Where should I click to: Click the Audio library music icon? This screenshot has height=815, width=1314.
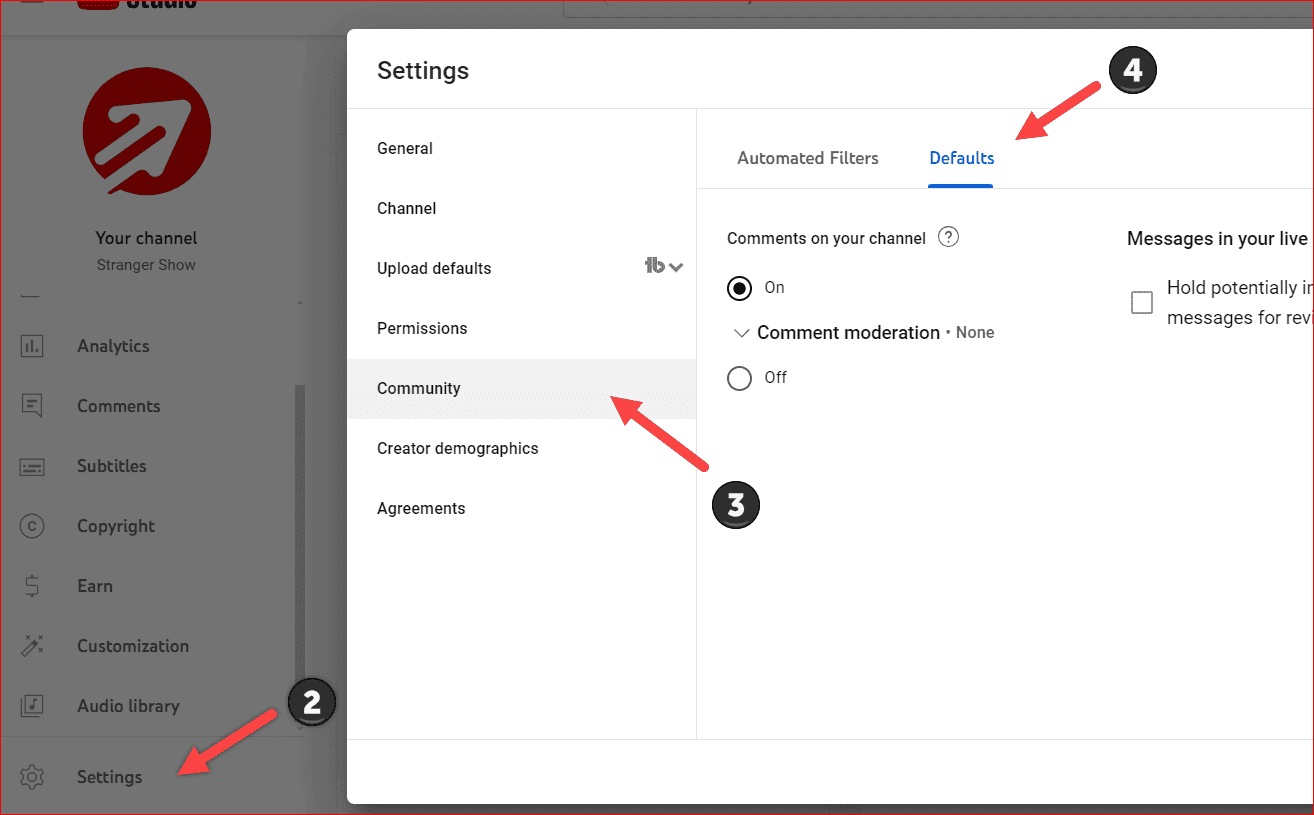(32, 706)
